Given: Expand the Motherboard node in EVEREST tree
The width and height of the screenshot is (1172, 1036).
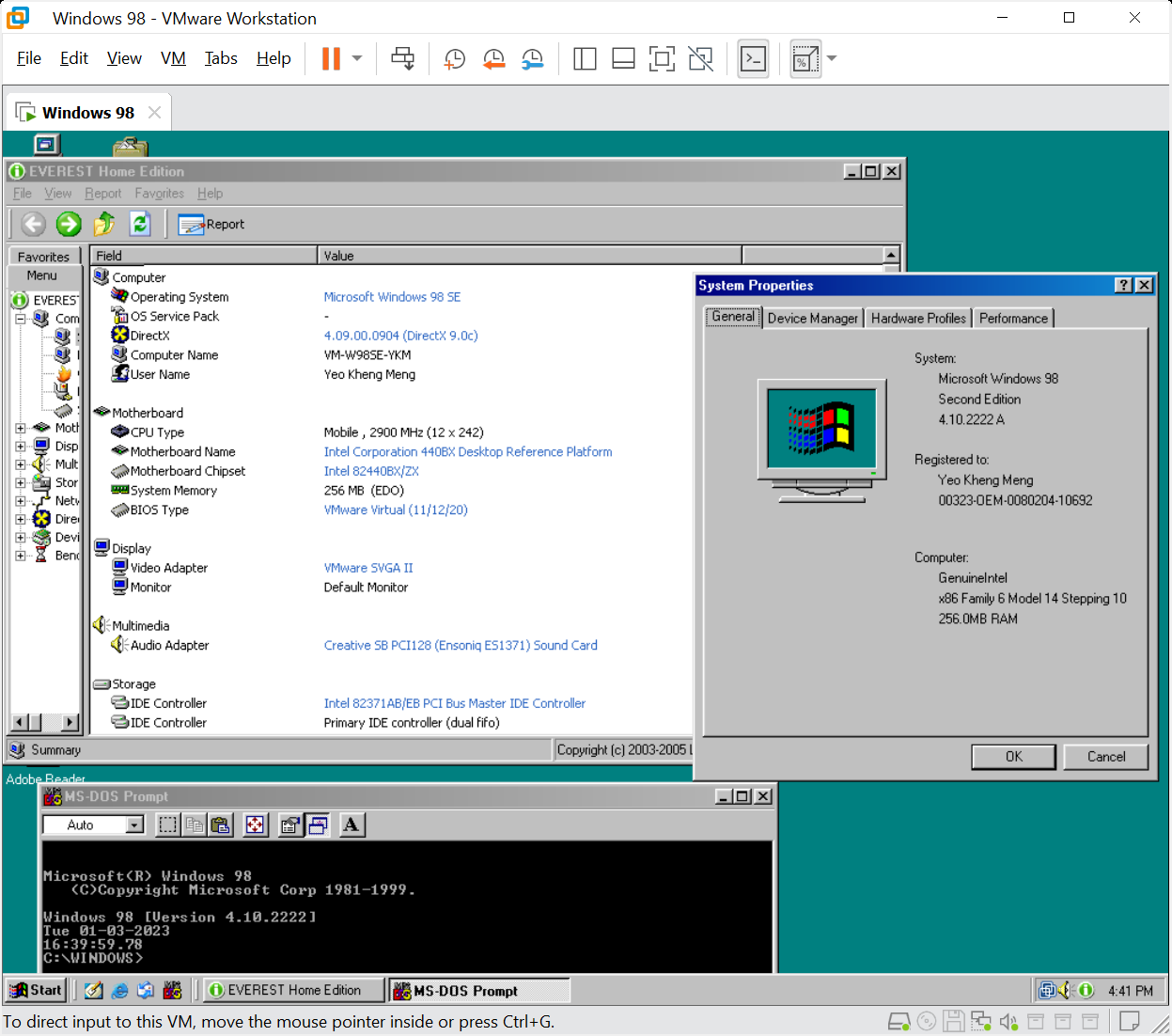Looking at the screenshot, I should click(21, 428).
